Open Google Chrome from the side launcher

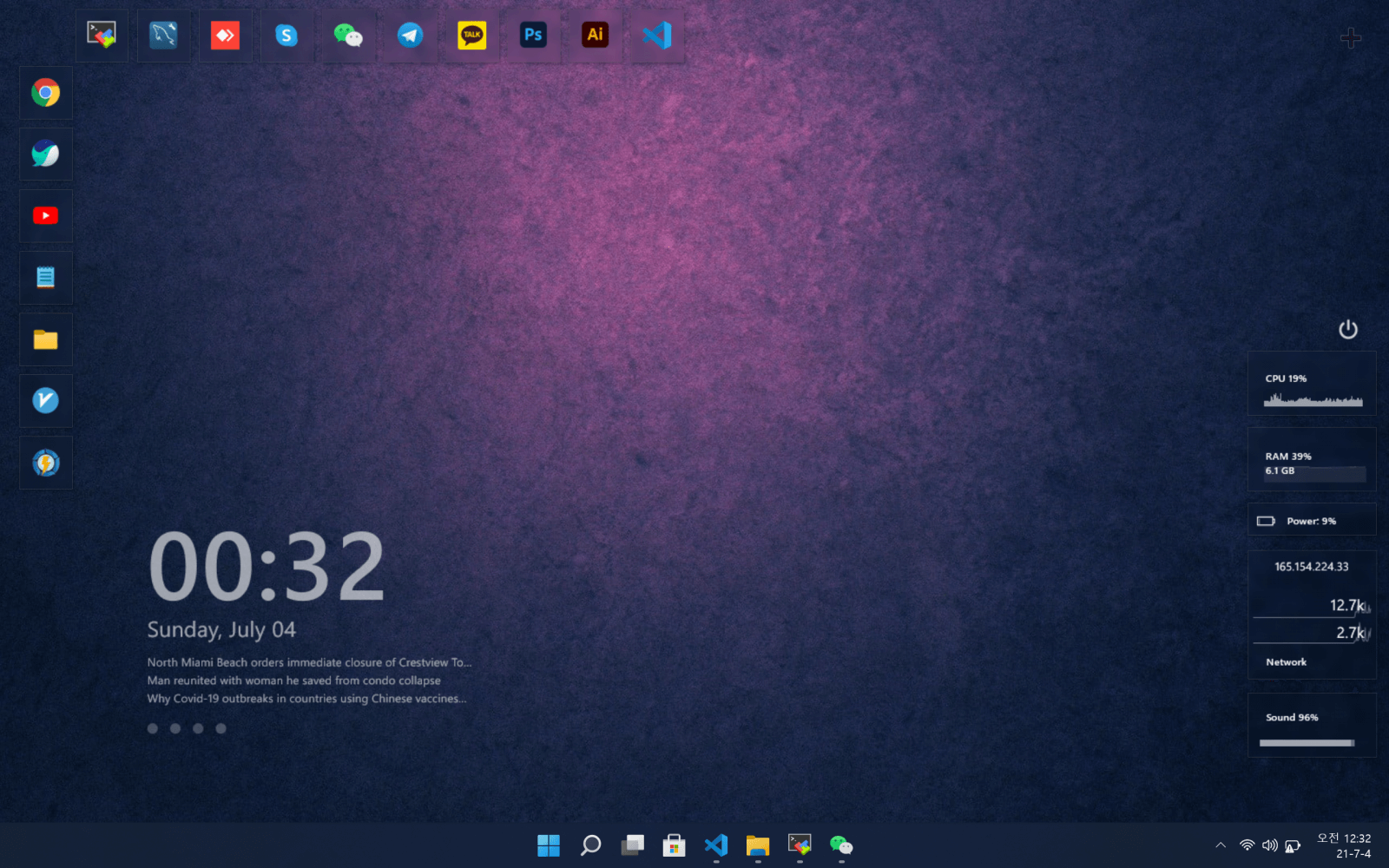click(46, 92)
